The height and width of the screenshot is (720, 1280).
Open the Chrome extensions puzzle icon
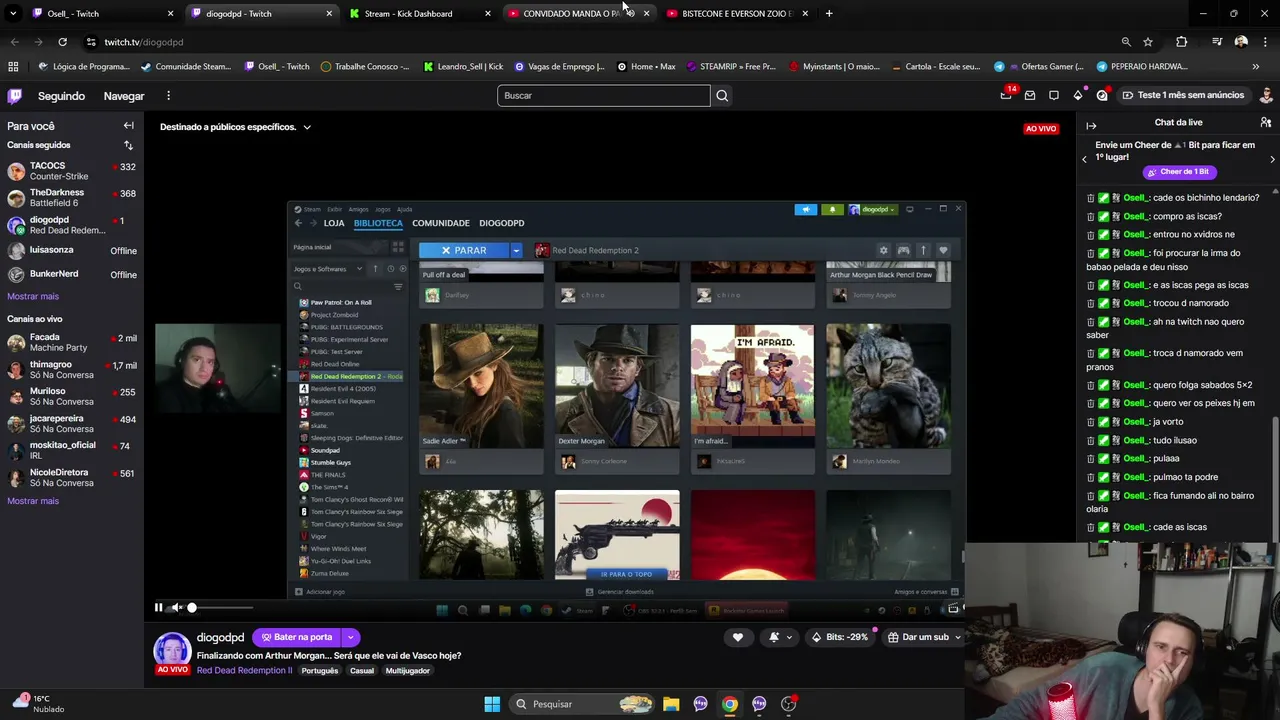[x=1181, y=42]
